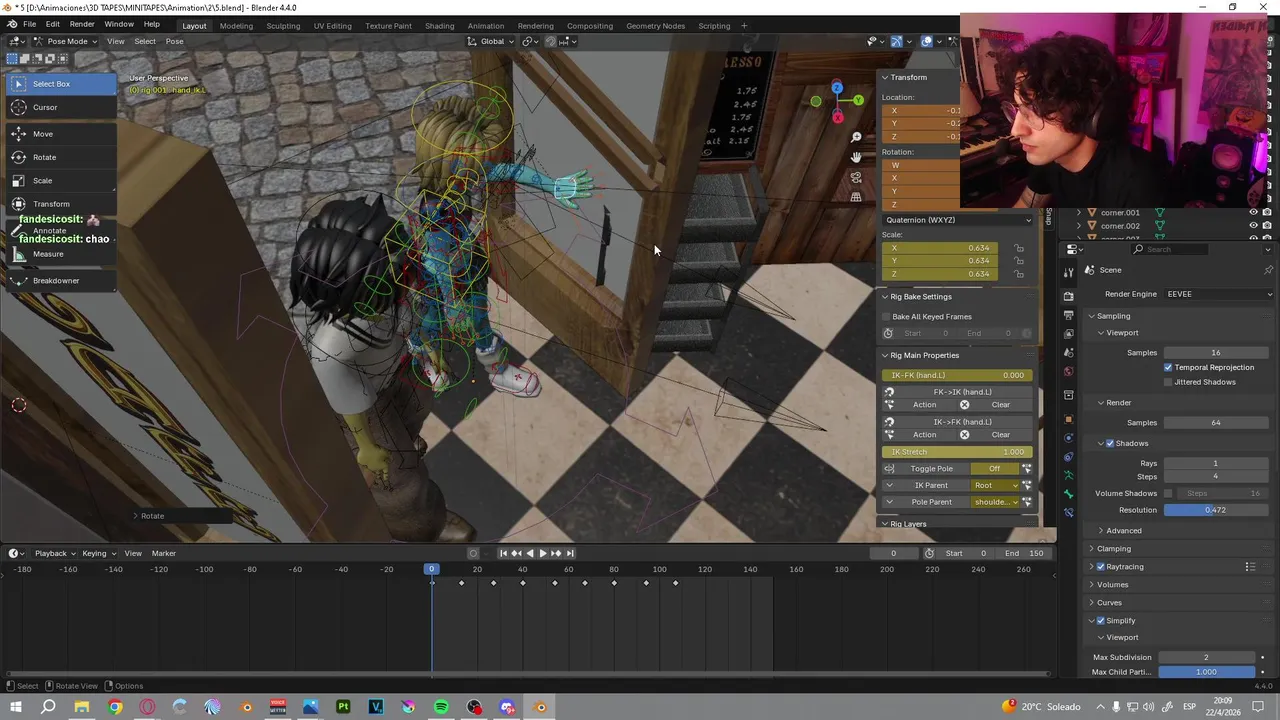The height and width of the screenshot is (720, 1280).
Task: Select the Measure tool
Action: 60,254
